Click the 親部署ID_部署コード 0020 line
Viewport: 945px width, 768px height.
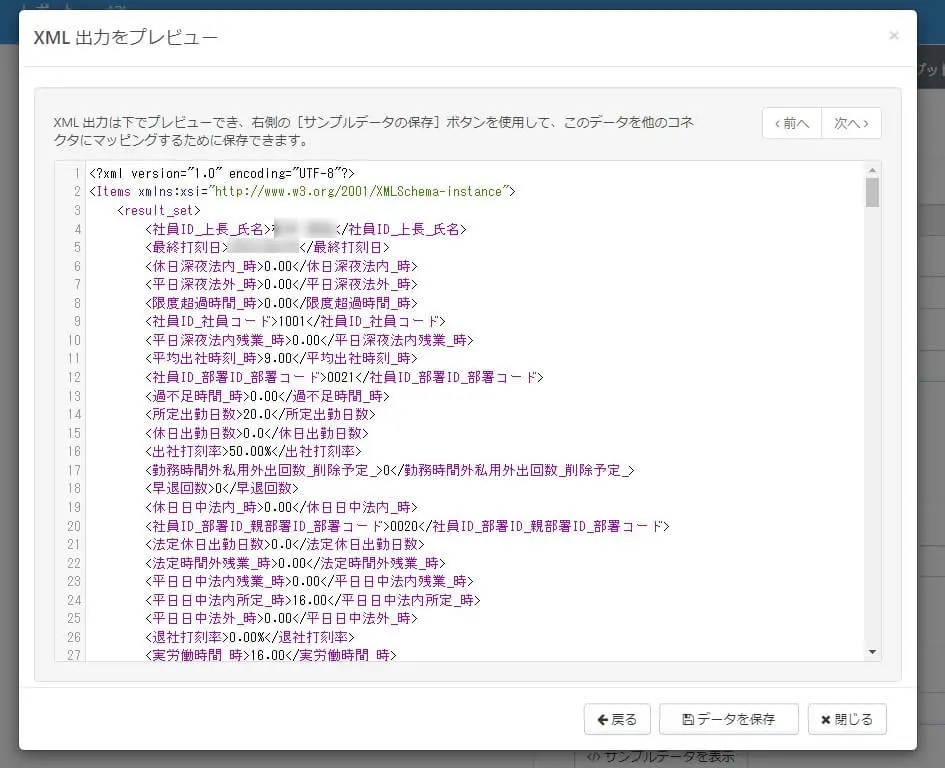click(x=407, y=526)
